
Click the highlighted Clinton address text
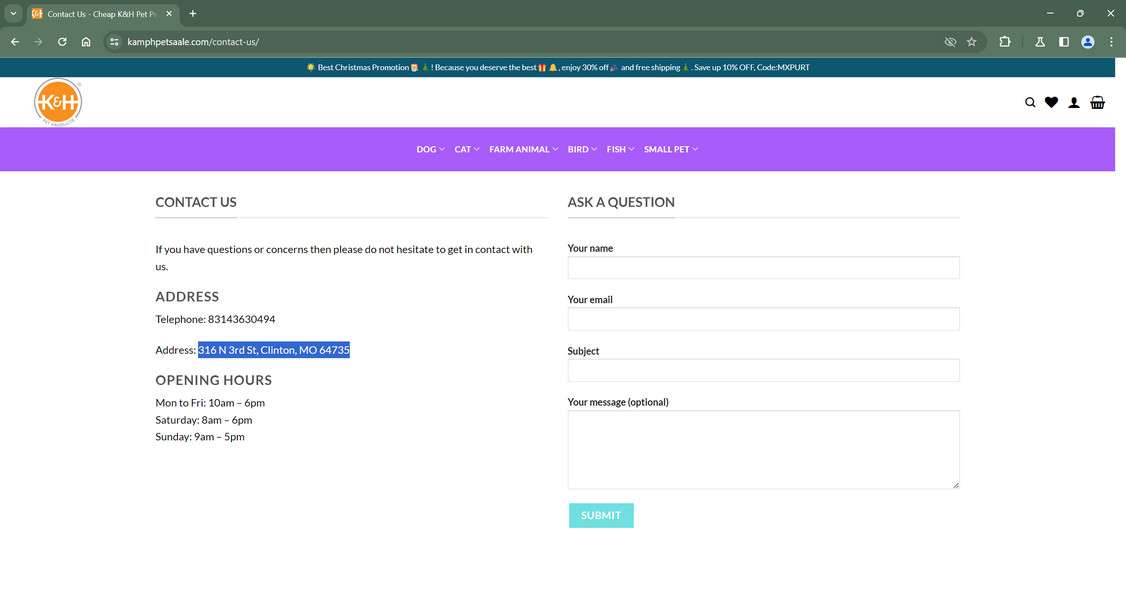[273, 349]
